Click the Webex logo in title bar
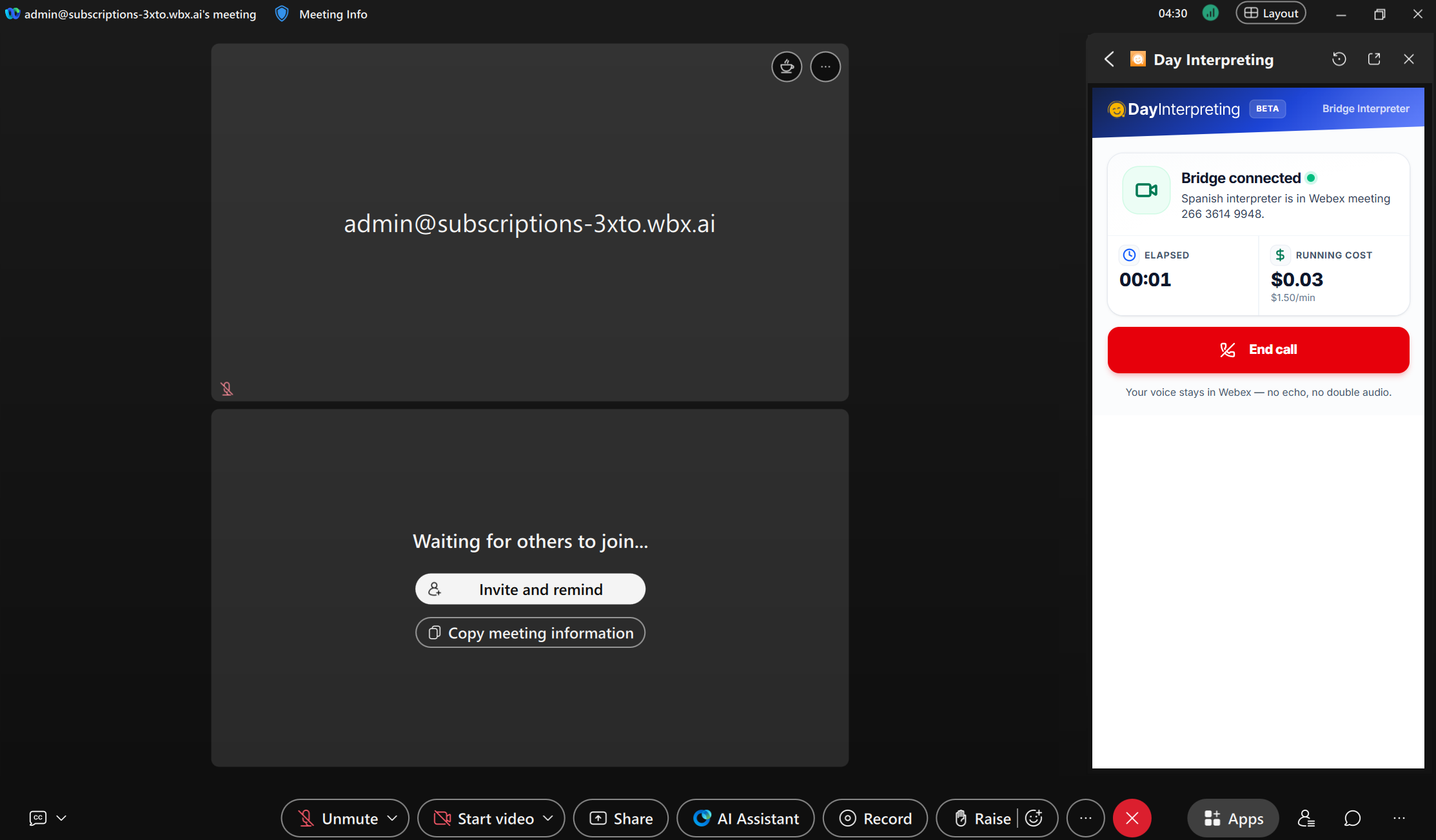This screenshot has height=840, width=1436. click(12, 14)
